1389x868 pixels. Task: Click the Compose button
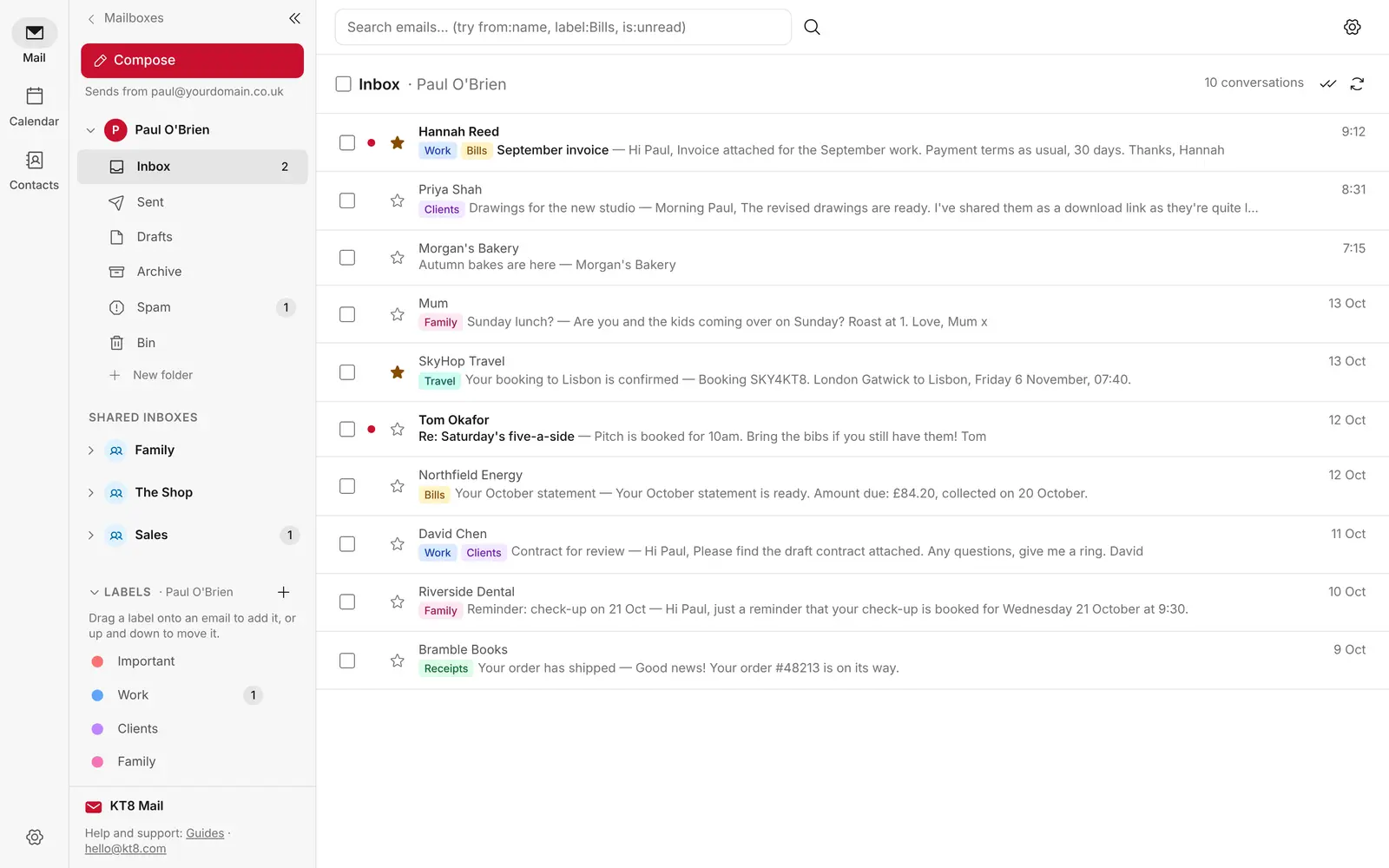[192, 61]
